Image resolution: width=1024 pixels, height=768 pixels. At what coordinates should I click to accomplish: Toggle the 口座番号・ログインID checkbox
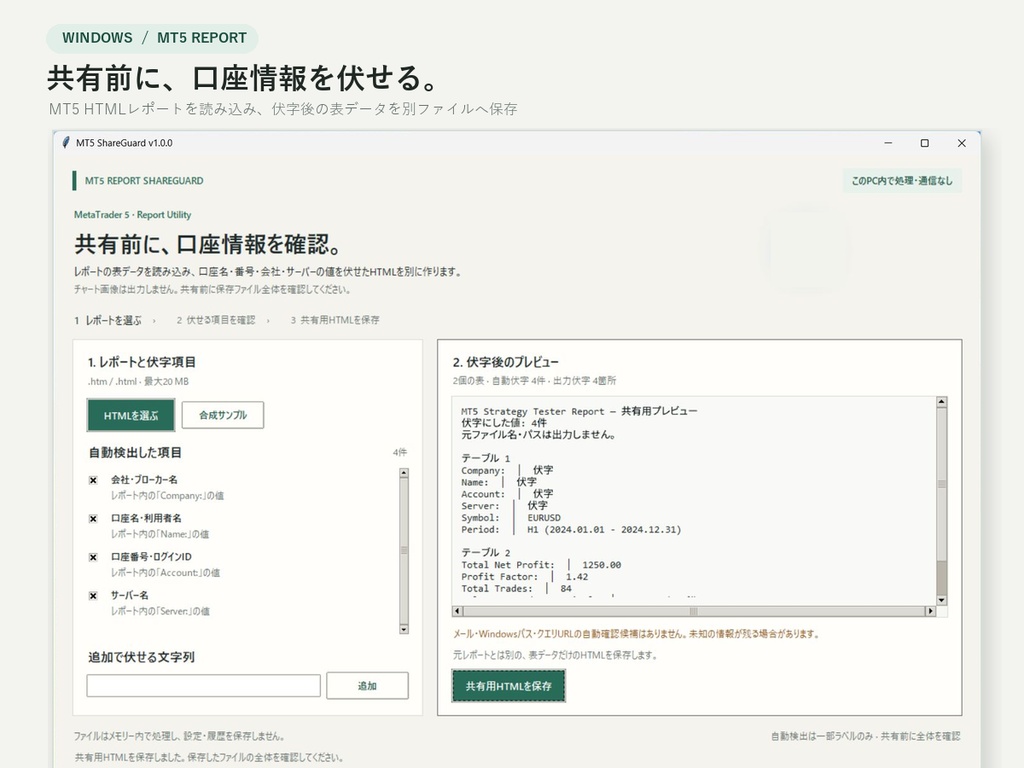[x=93, y=557]
